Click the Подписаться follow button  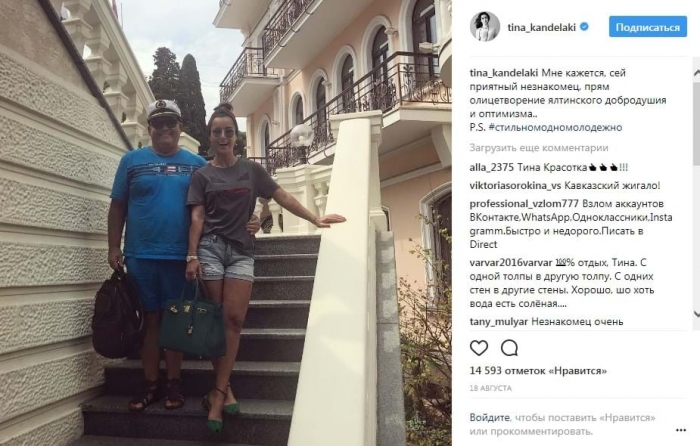[x=648, y=27]
